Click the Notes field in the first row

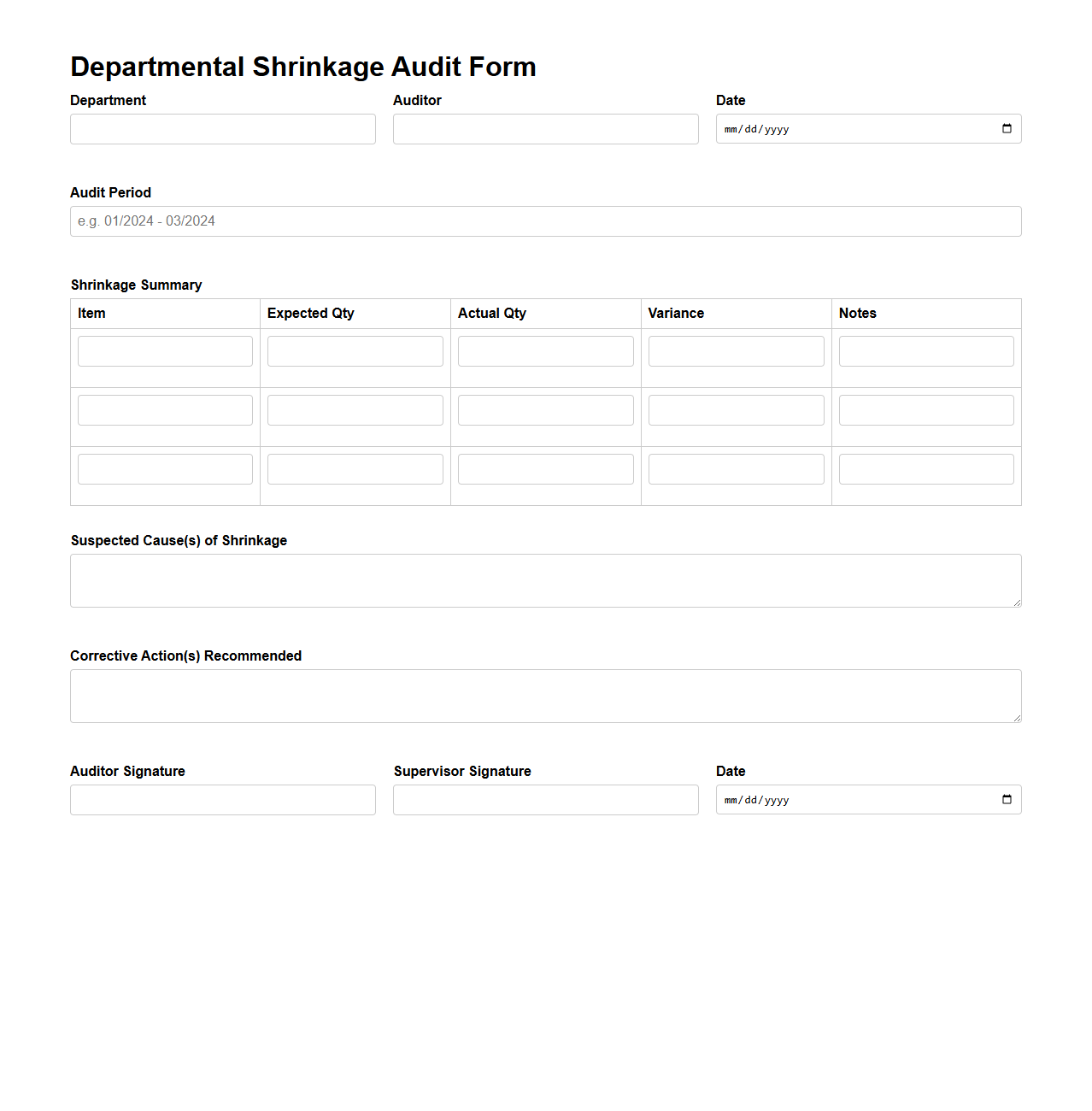coord(926,350)
